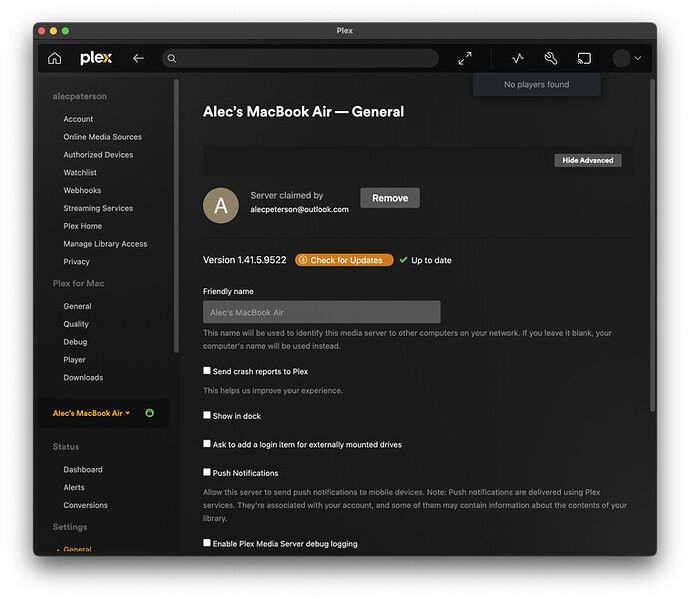The width and height of the screenshot is (690, 599).
Task: Click the green server lock icon
Action: pos(150,413)
